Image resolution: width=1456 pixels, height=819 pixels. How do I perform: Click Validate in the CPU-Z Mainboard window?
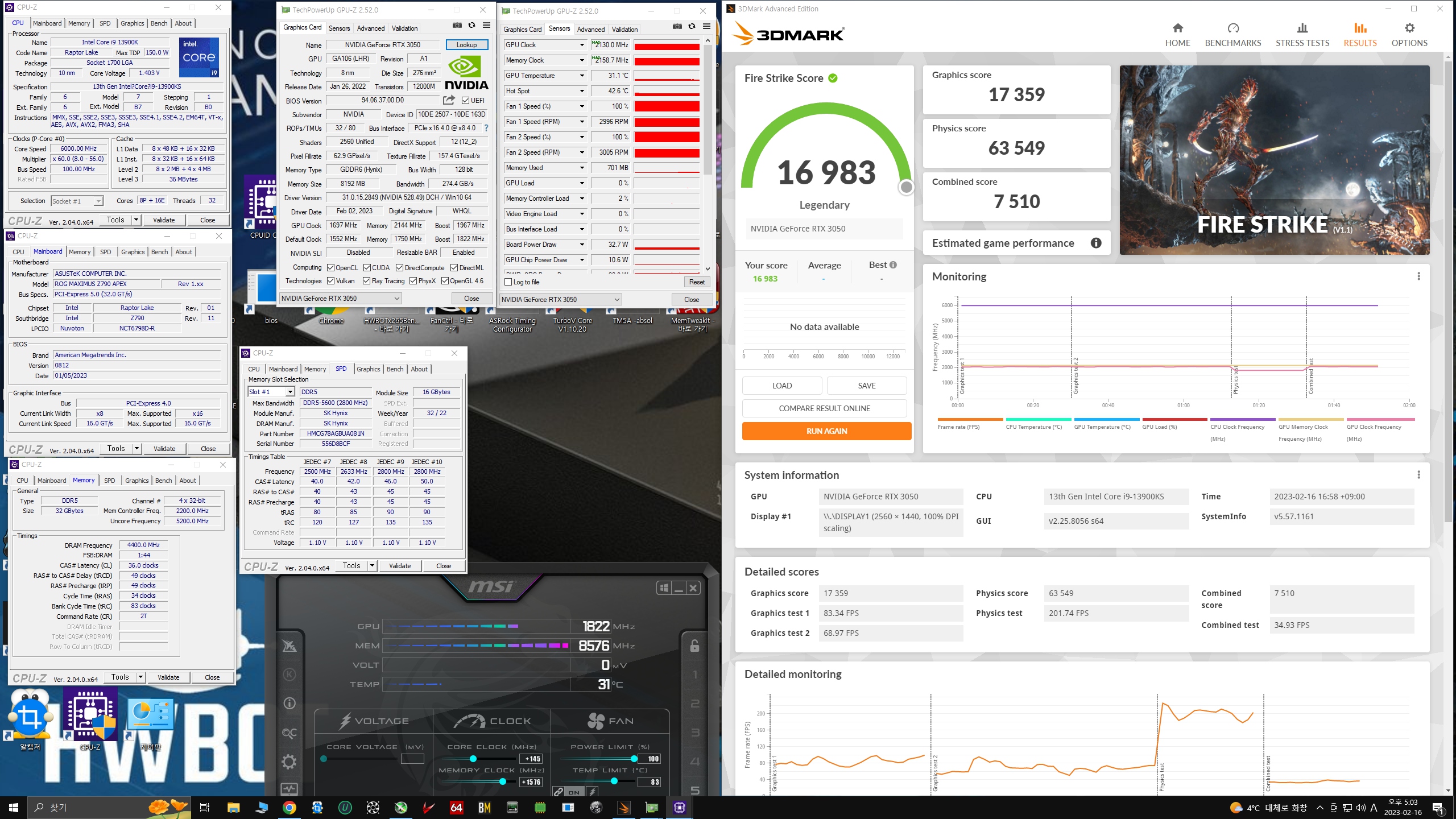[164, 449]
